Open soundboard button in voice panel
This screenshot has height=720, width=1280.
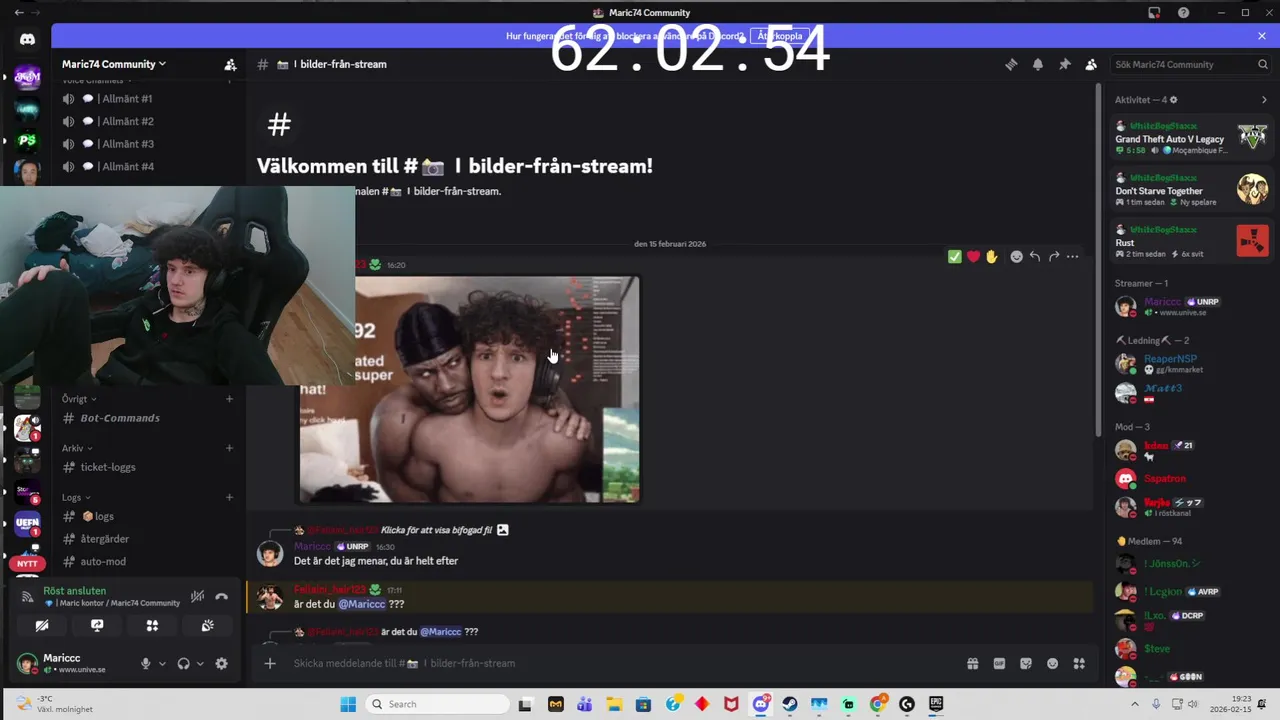coord(207,626)
